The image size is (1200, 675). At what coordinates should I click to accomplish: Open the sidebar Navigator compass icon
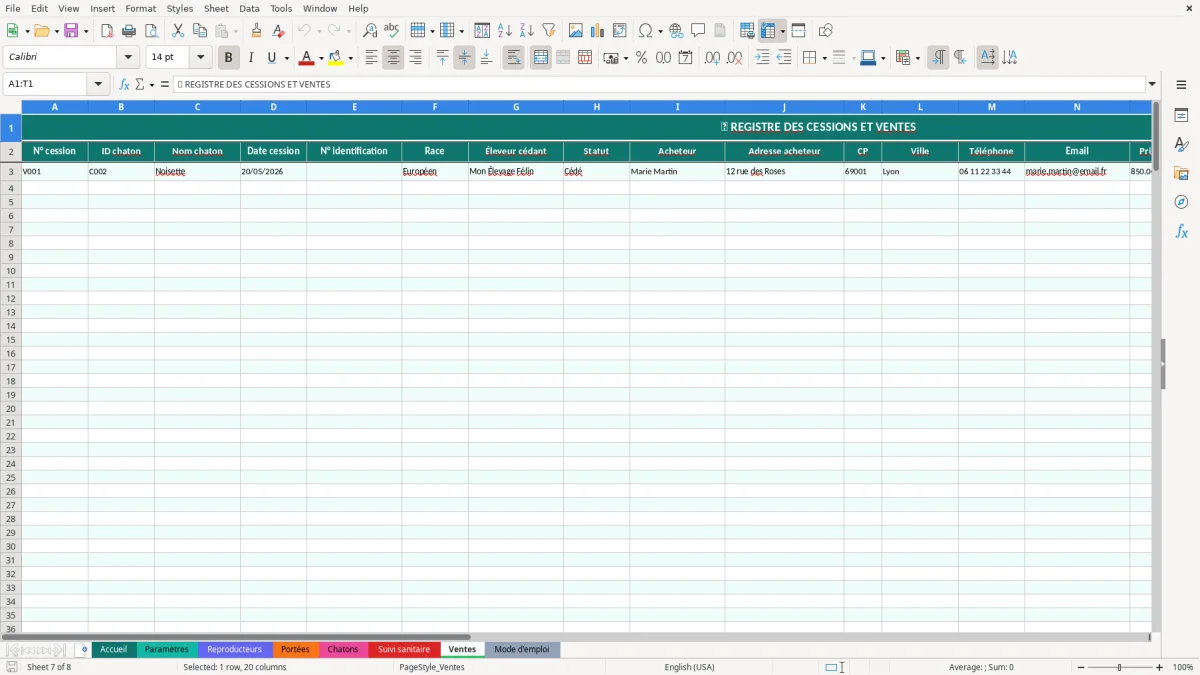(x=1181, y=202)
